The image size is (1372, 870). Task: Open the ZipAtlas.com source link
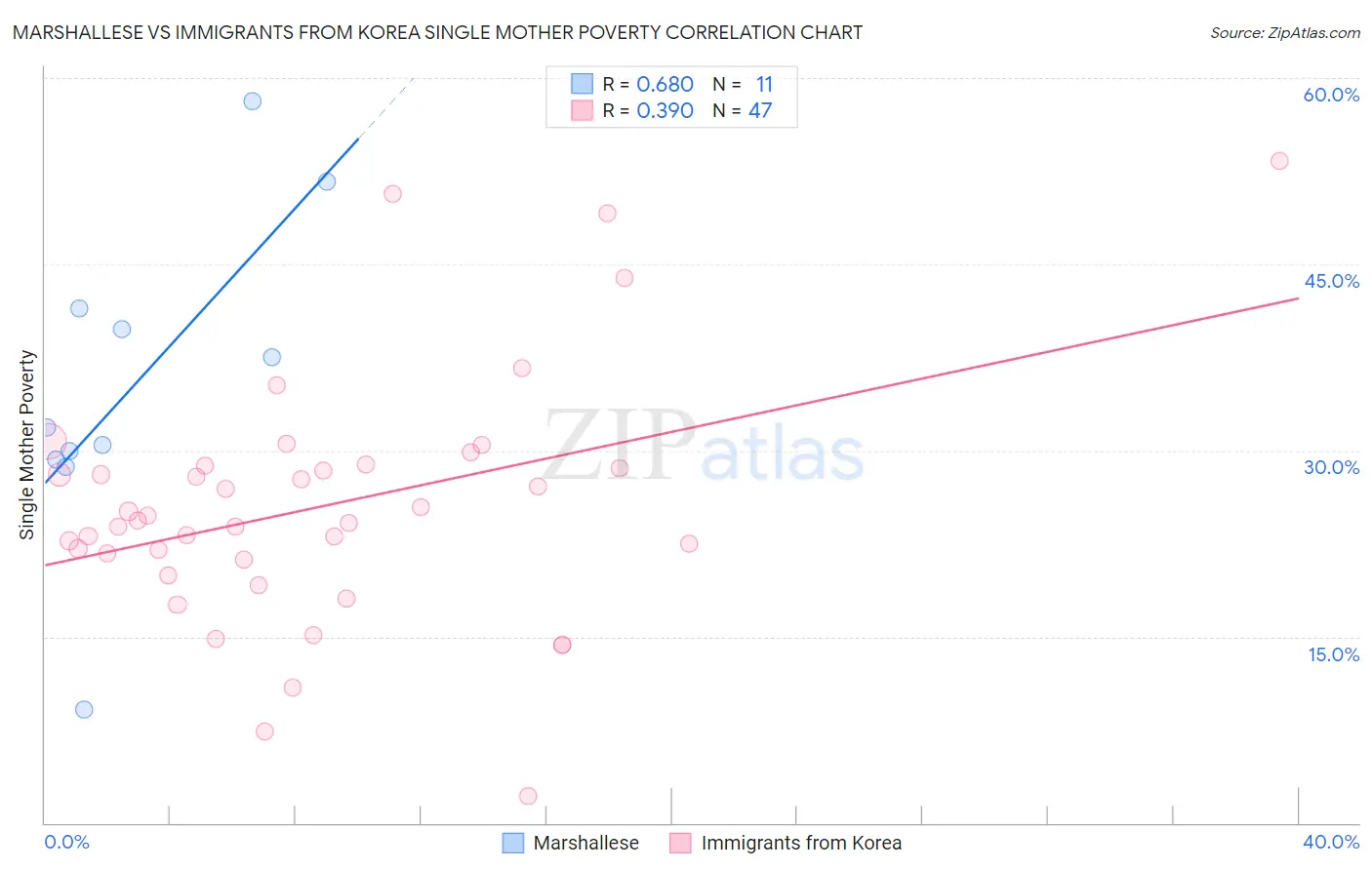[x=1285, y=32]
